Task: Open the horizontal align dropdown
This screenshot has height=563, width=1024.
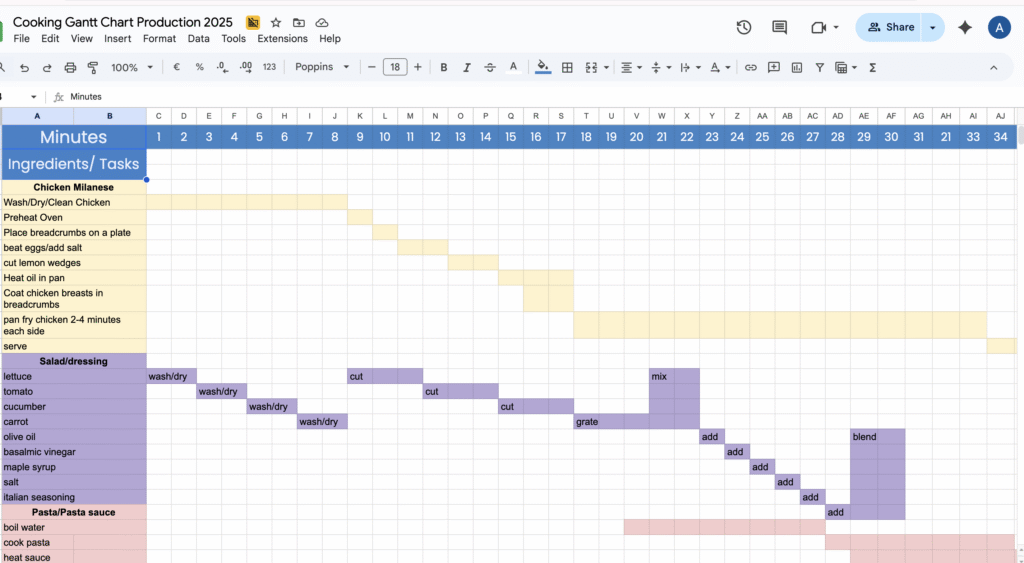Action: point(631,67)
